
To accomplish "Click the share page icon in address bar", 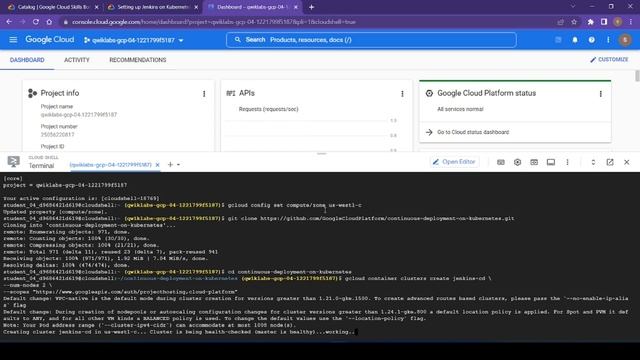I will tap(560, 22).
